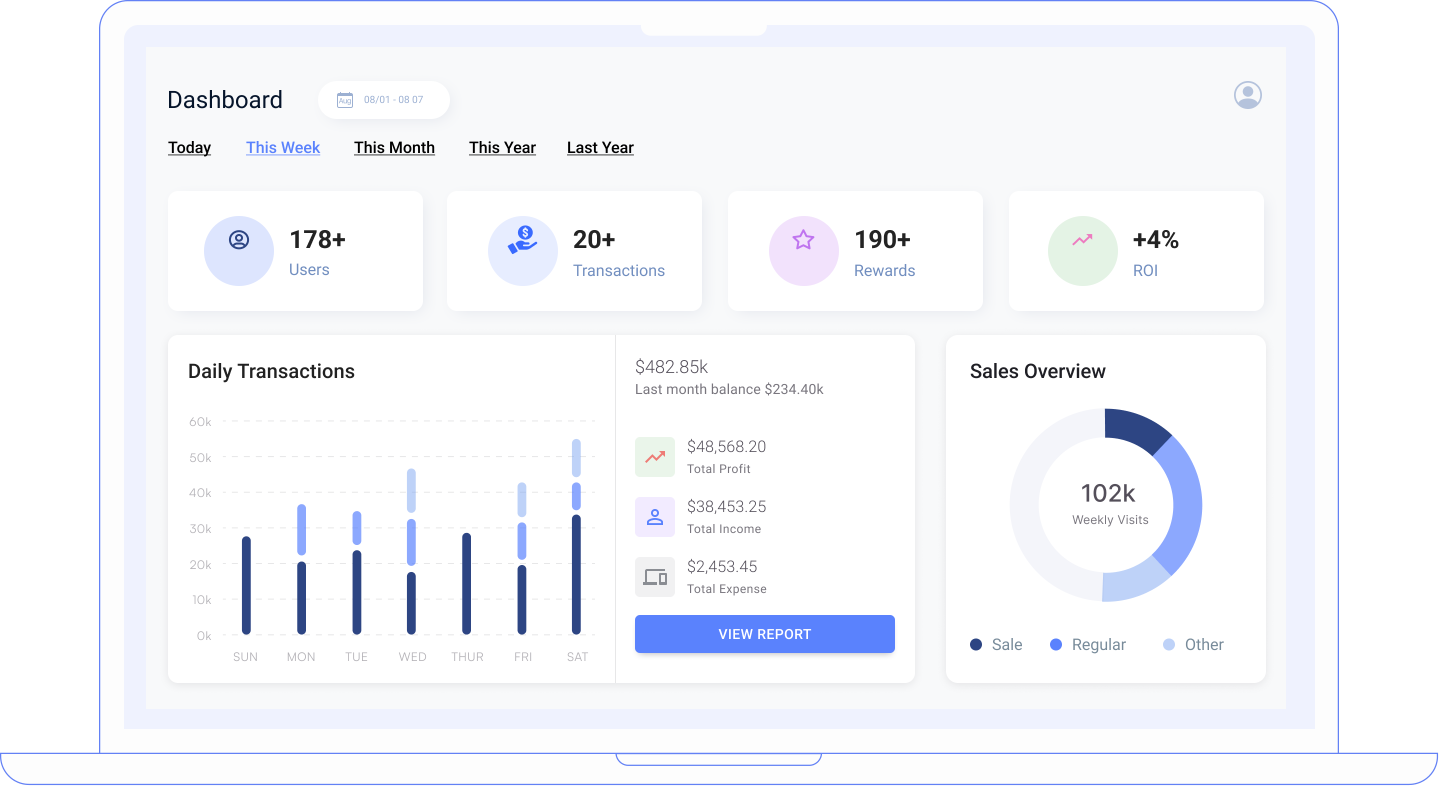The width and height of the screenshot is (1439, 786).
Task: Click the $48,568.20 Total Profit value
Action: coord(726,446)
